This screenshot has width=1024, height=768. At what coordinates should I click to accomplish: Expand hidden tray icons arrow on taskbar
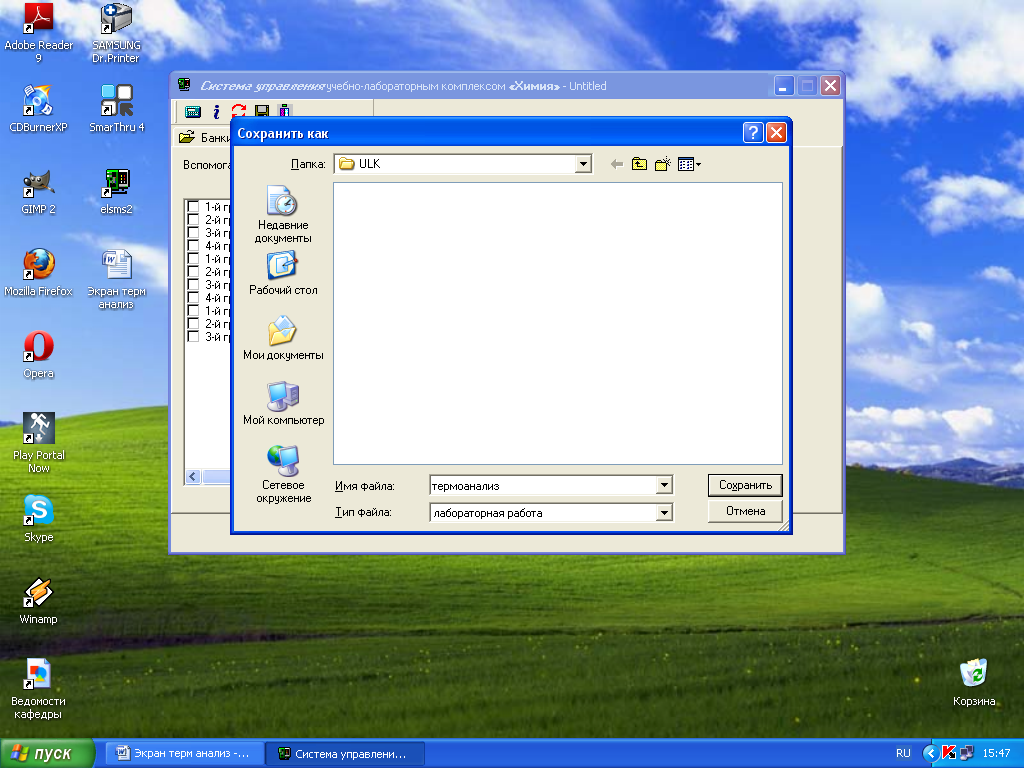point(930,753)
